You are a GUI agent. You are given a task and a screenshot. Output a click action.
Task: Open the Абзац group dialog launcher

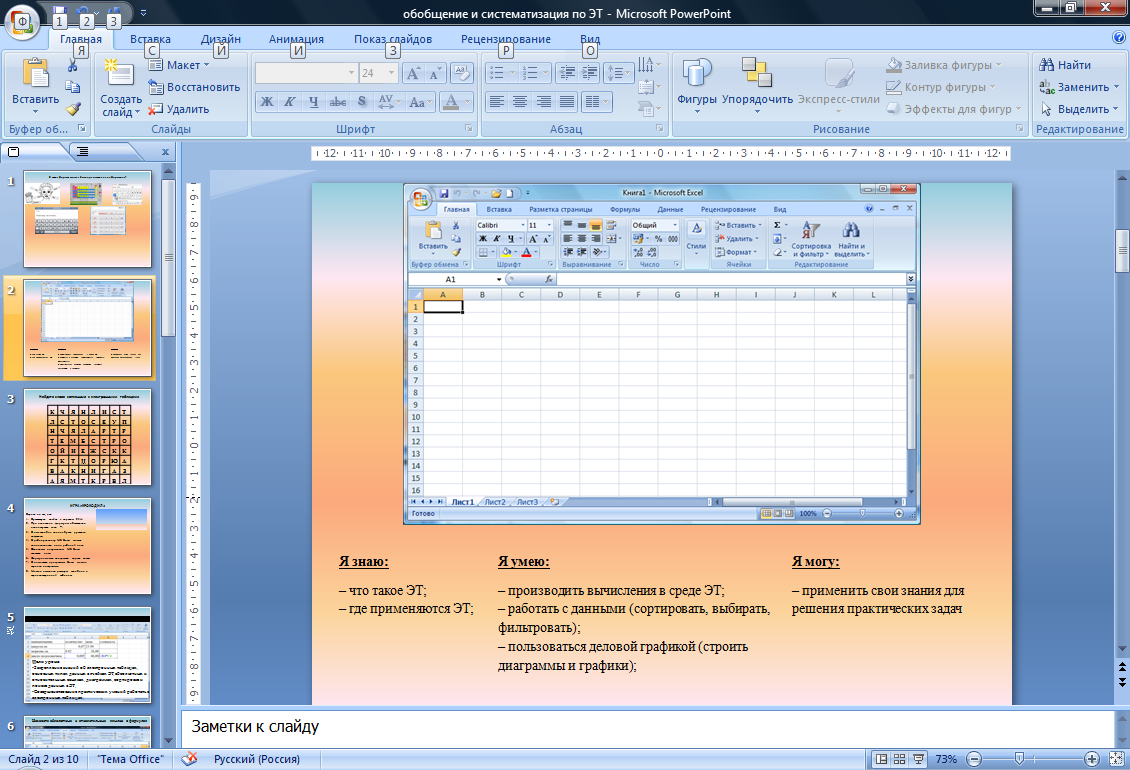click(x=659, y=128)
